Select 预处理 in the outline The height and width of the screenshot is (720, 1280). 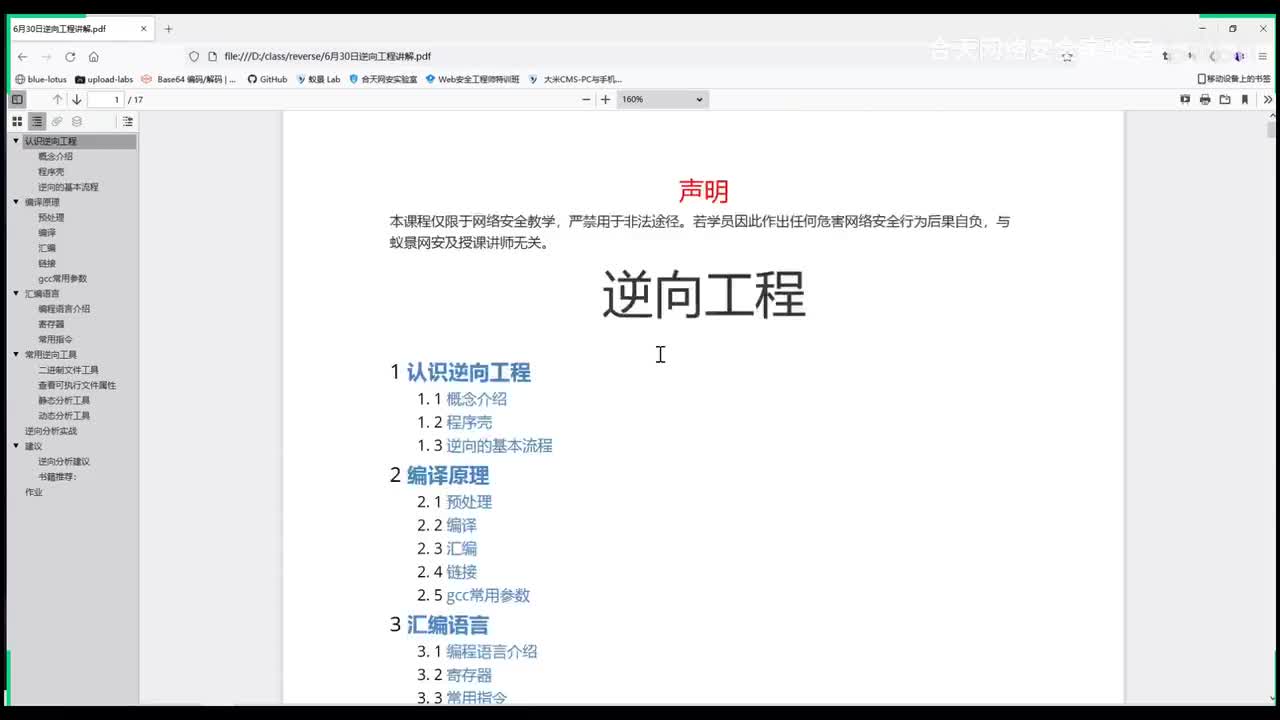point(51,217)
